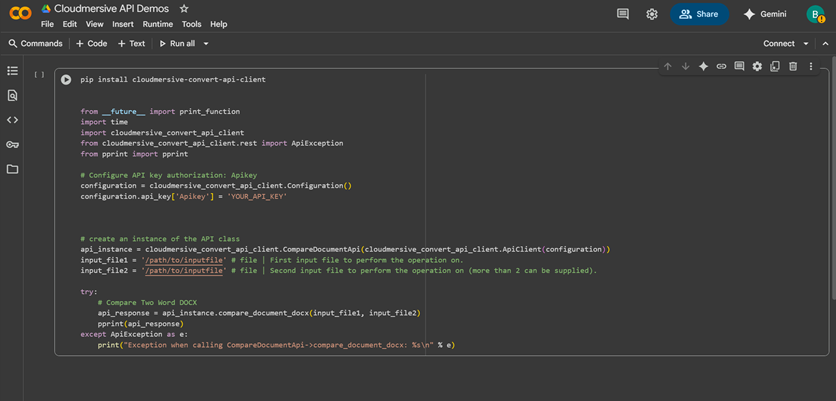
Task: Run the cell with the play button
Action: [x=66, y=79]
